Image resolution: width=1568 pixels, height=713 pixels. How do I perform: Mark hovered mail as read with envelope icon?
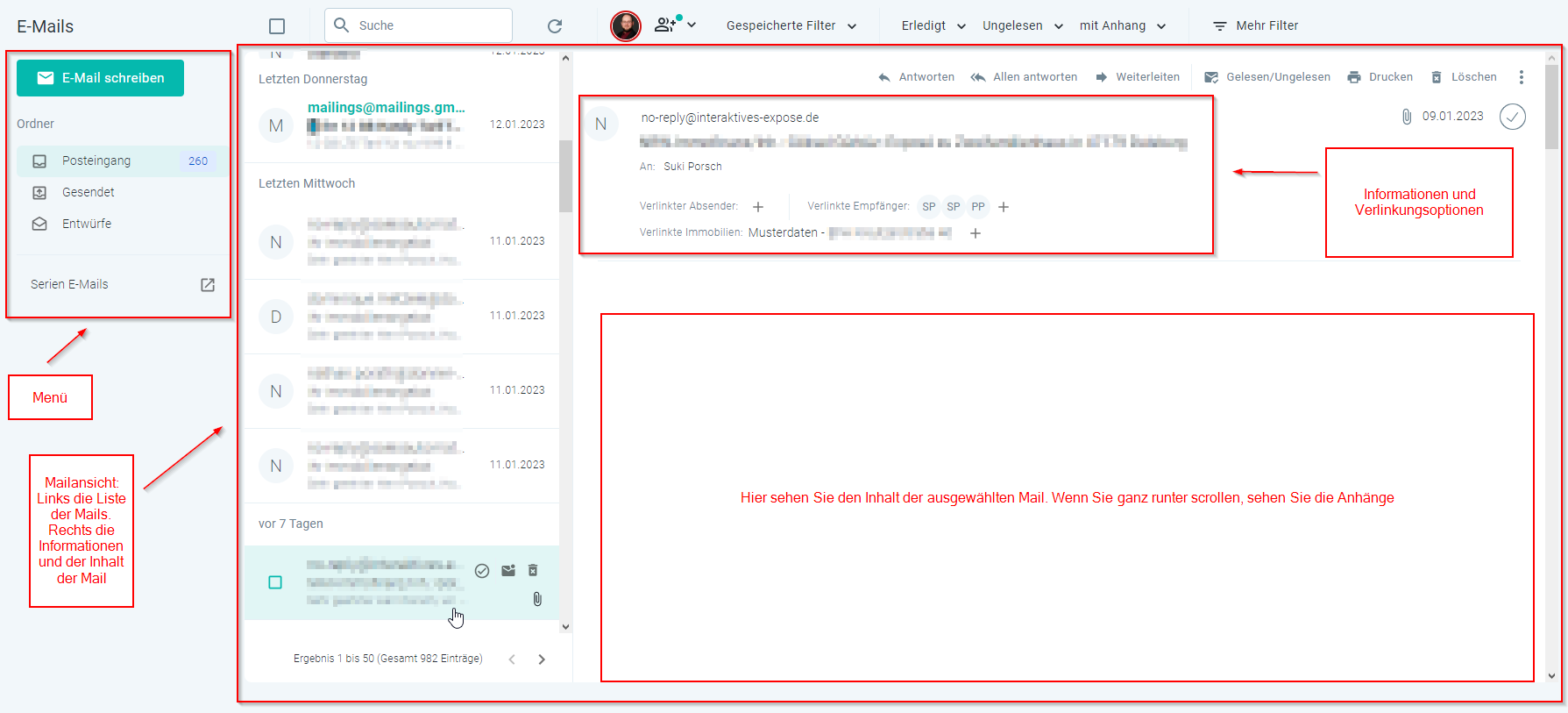click(508, 571)
